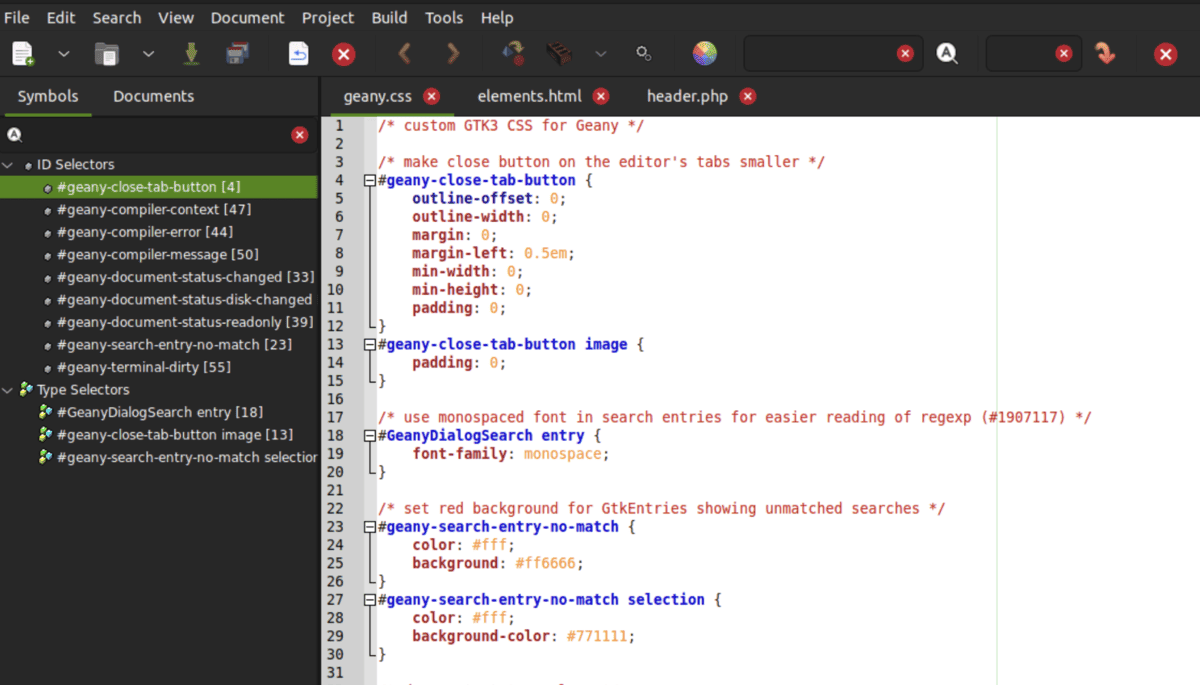Open the Help menu

497,17
